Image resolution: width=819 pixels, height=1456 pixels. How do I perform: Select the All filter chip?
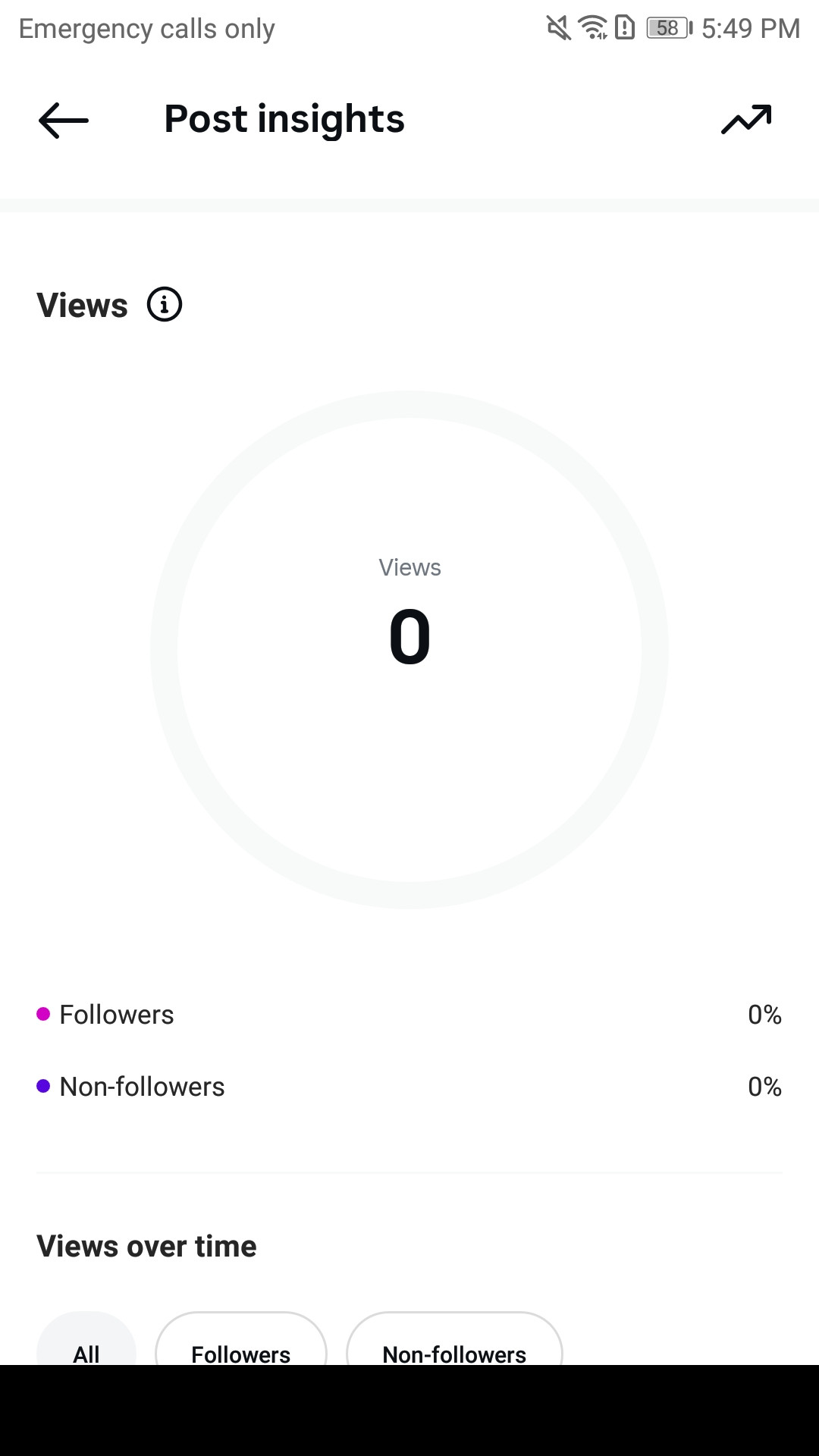click(86, 1339)
